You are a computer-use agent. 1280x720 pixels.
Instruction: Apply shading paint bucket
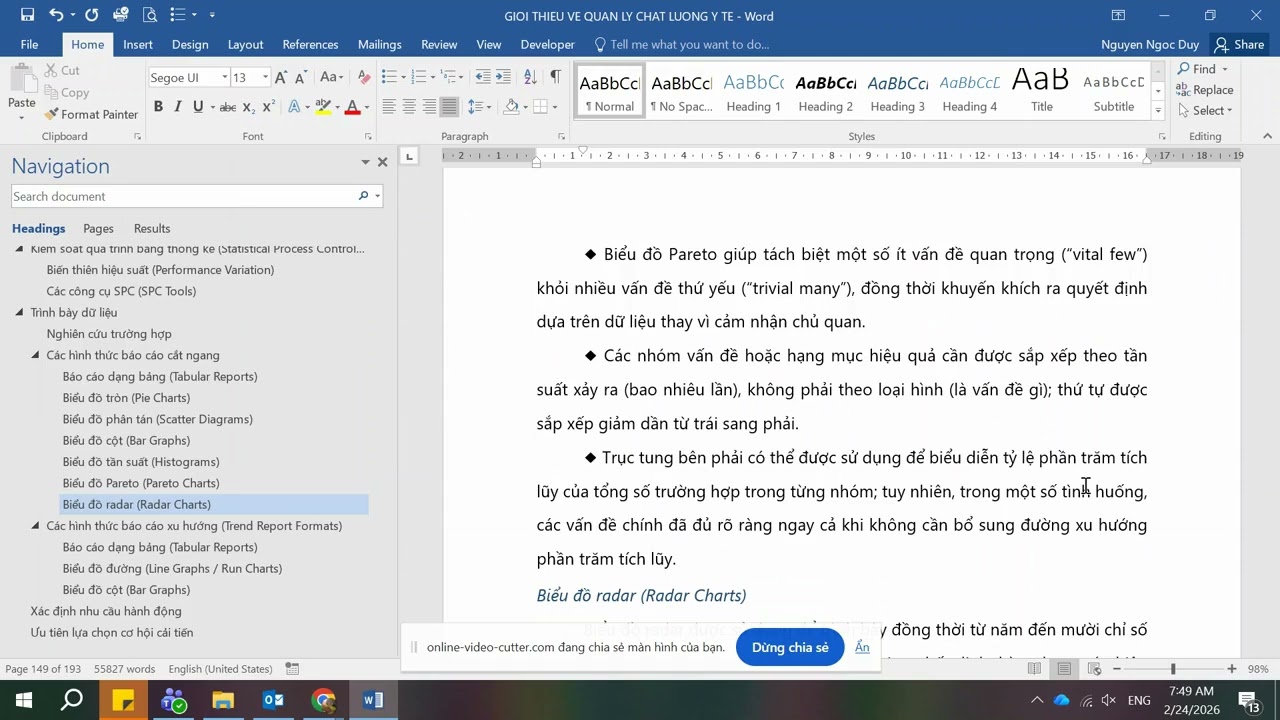pyautogui.click(x=511, y=107)
